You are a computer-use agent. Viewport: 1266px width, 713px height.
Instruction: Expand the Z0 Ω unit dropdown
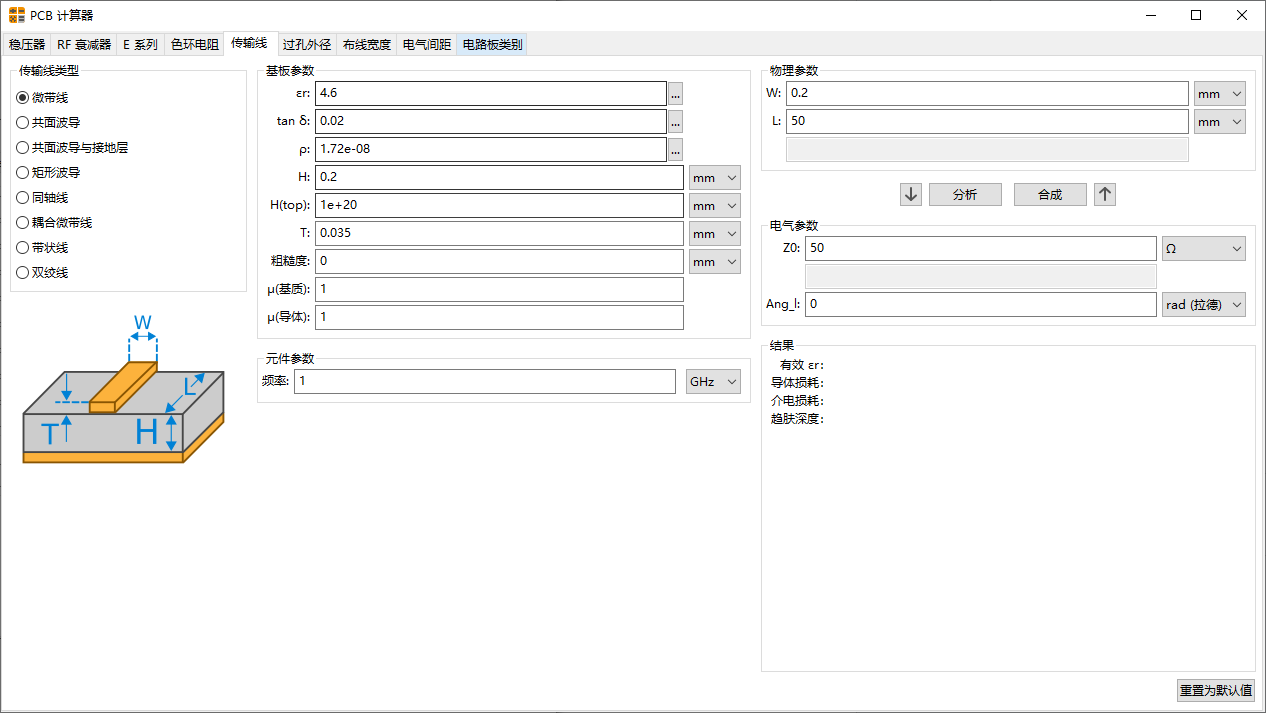[1204, 248]
